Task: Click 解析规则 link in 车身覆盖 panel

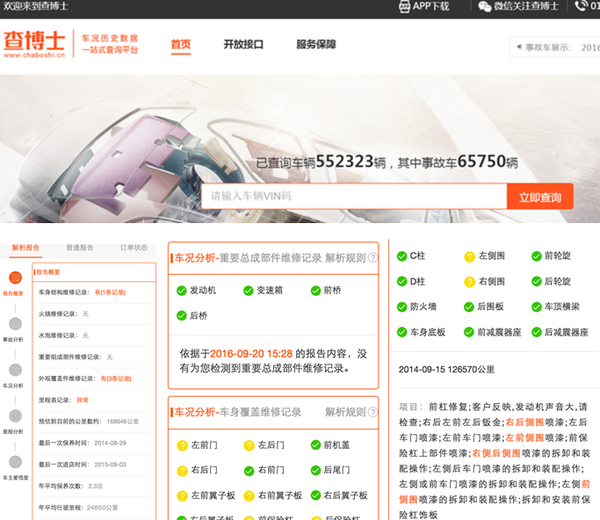Action: point(345,412)
